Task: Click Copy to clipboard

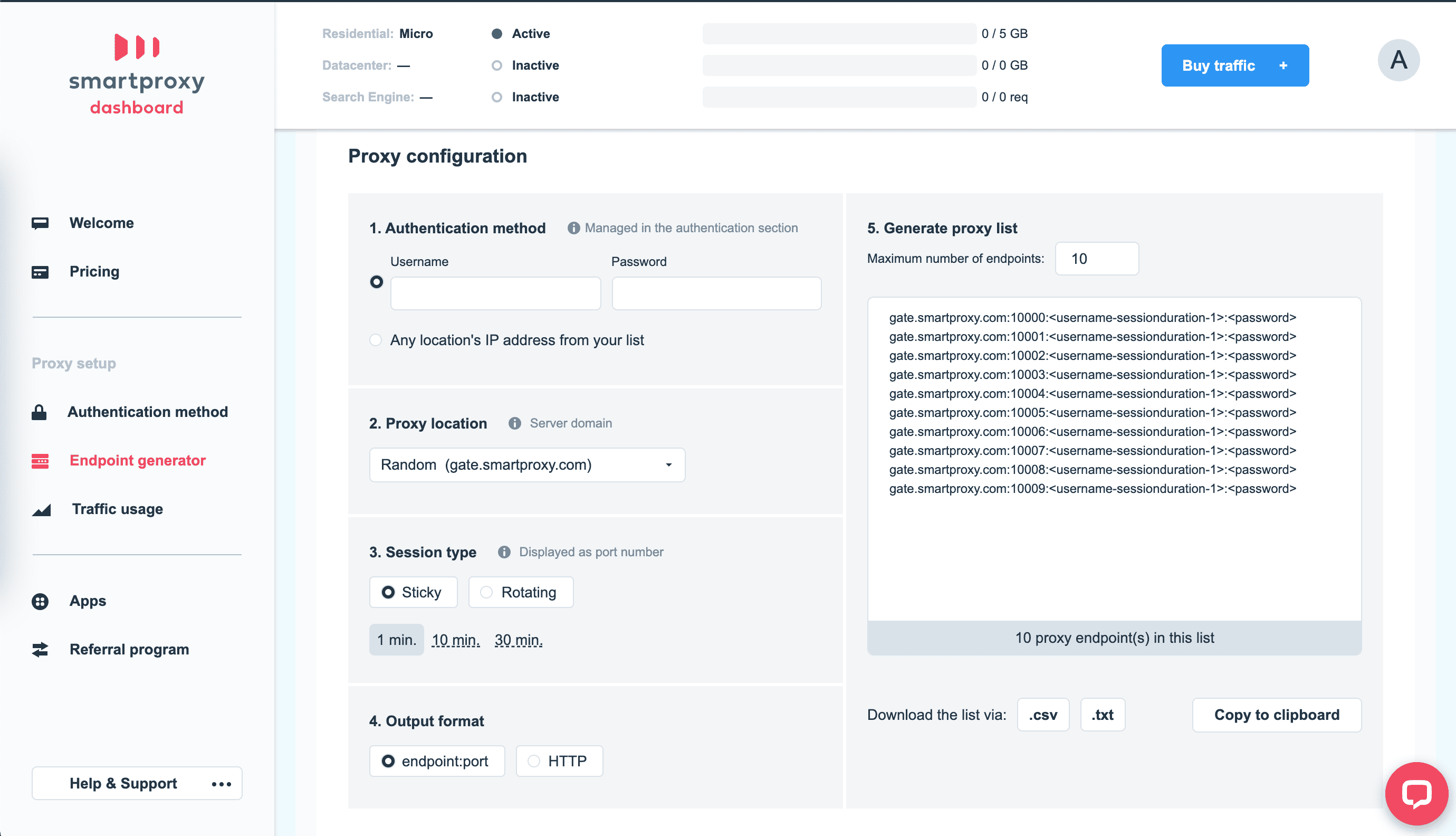Action: click(1276, 715)
